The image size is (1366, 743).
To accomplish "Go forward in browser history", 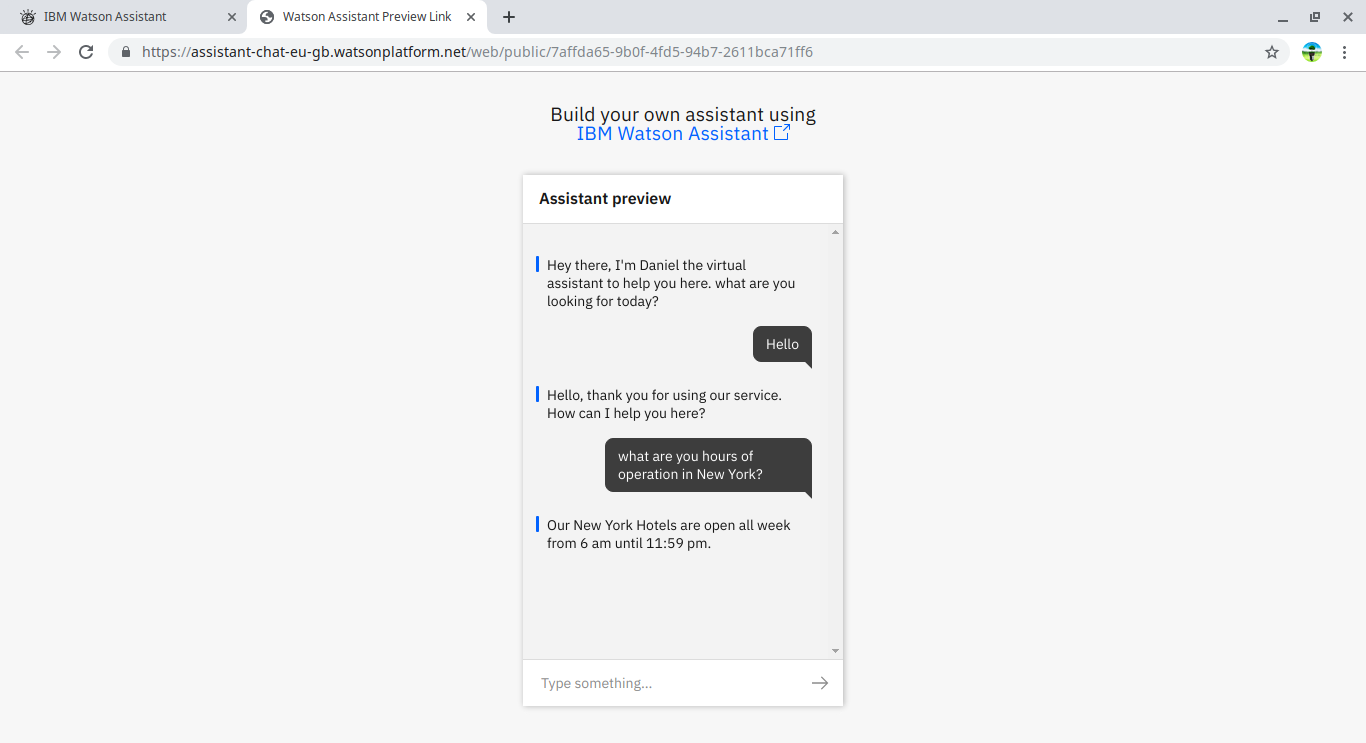I will (54, 52).
